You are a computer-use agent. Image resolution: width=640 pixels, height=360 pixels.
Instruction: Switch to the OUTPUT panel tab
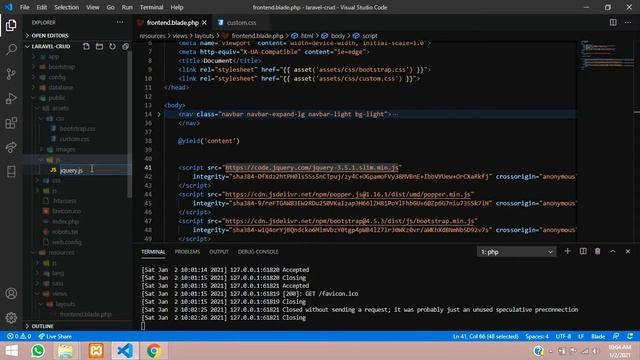[219, 252]
